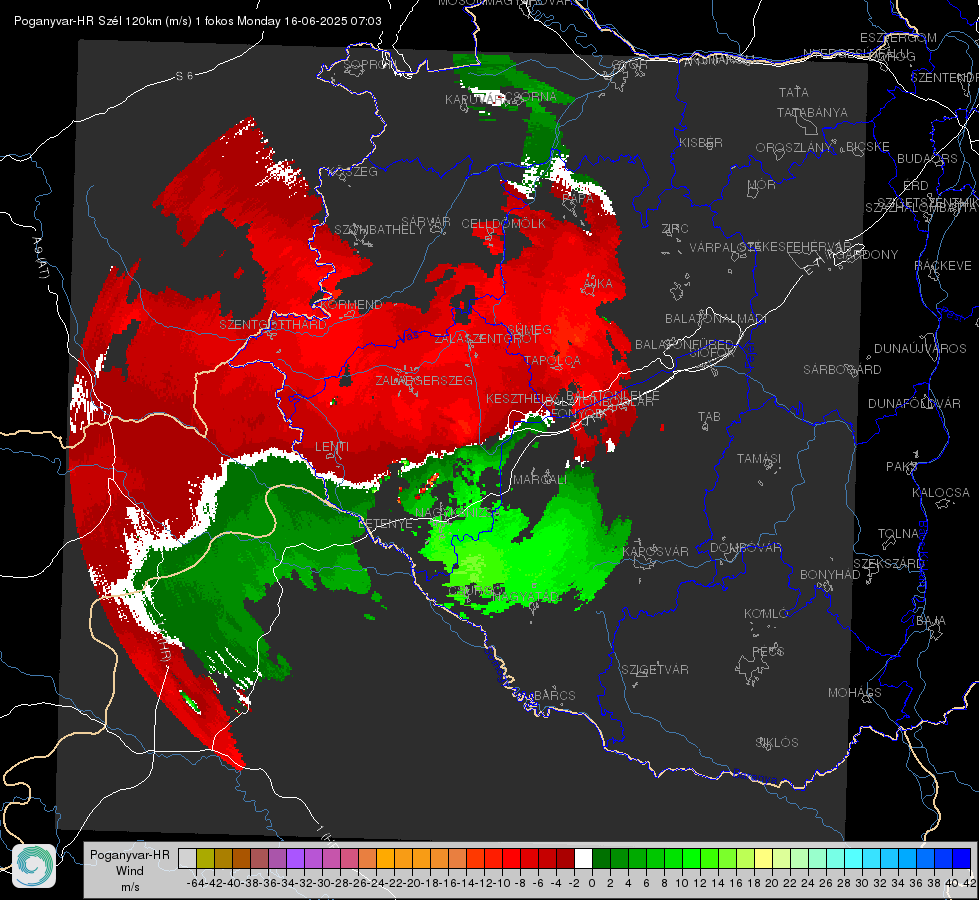979x900 pixels.
Task: Click the ZIRC town label
Action: (675, 229)
